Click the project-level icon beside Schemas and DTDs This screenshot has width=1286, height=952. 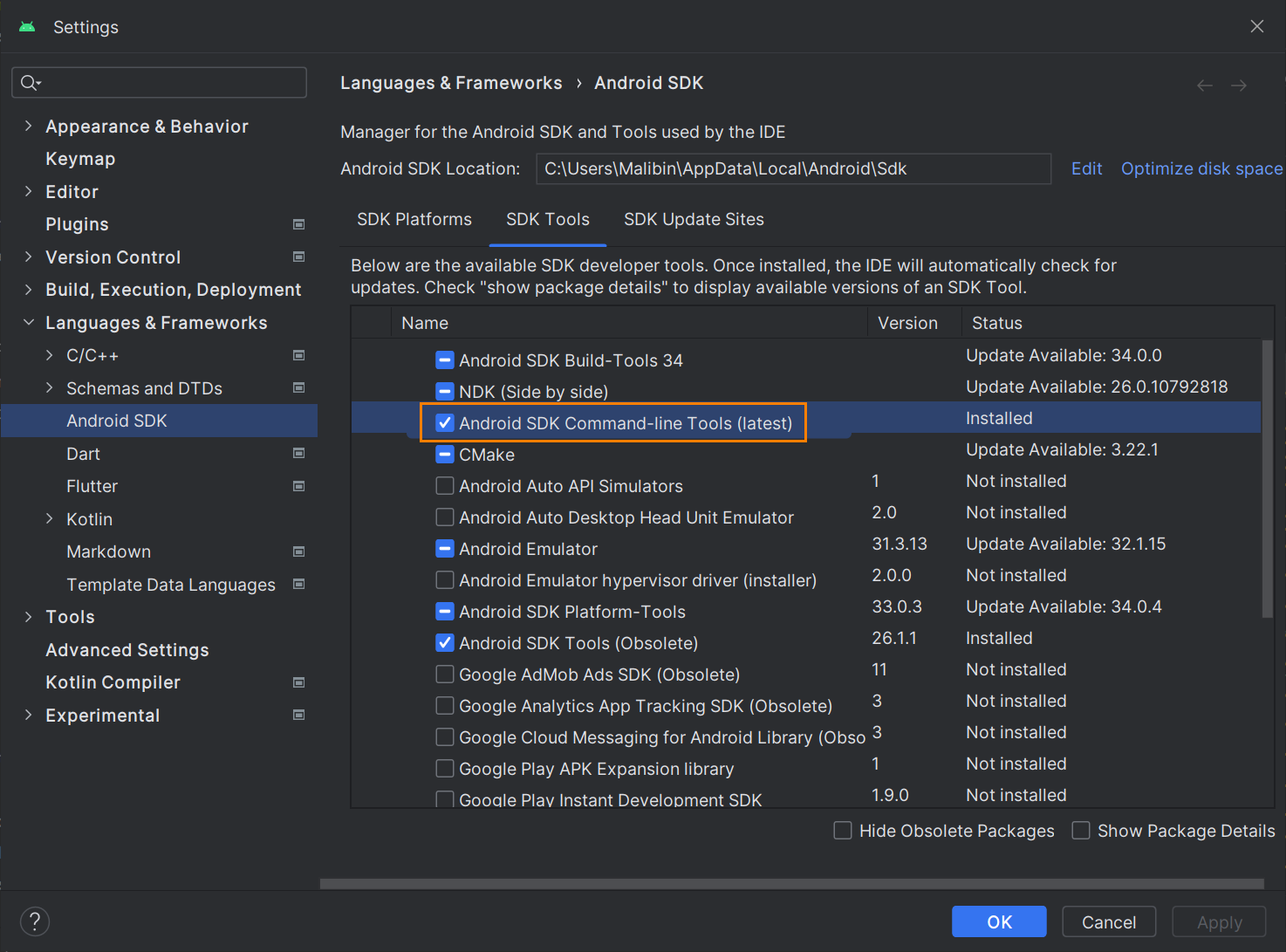click(x=299, y=387)
